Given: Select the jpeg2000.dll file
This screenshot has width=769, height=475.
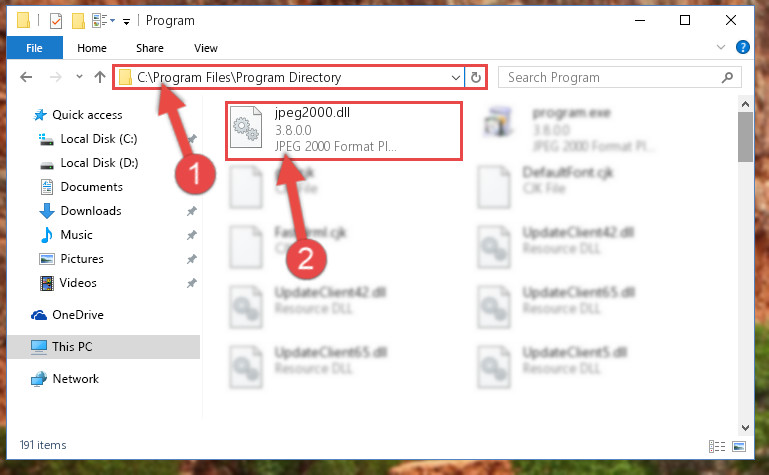Looking at the screenshot, I should pyautogui.click(x=344, y=130).
